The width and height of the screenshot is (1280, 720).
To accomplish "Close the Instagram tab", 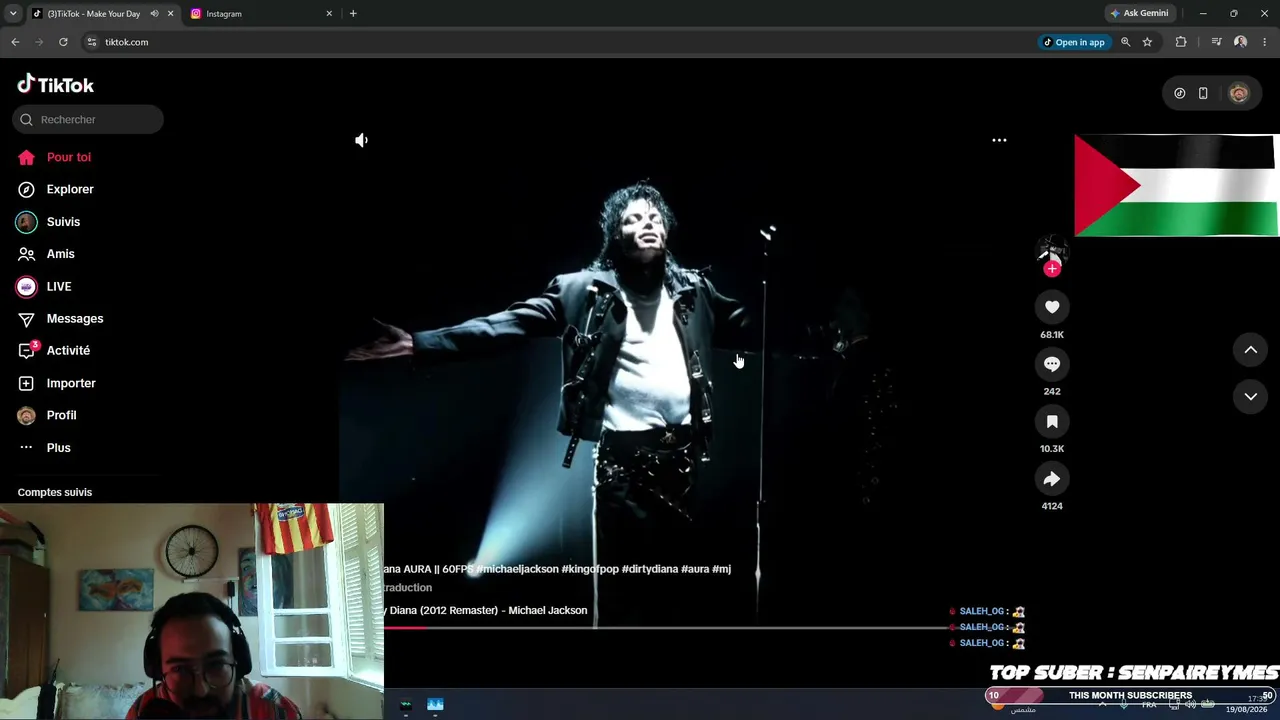I will [x=329, y=14].
